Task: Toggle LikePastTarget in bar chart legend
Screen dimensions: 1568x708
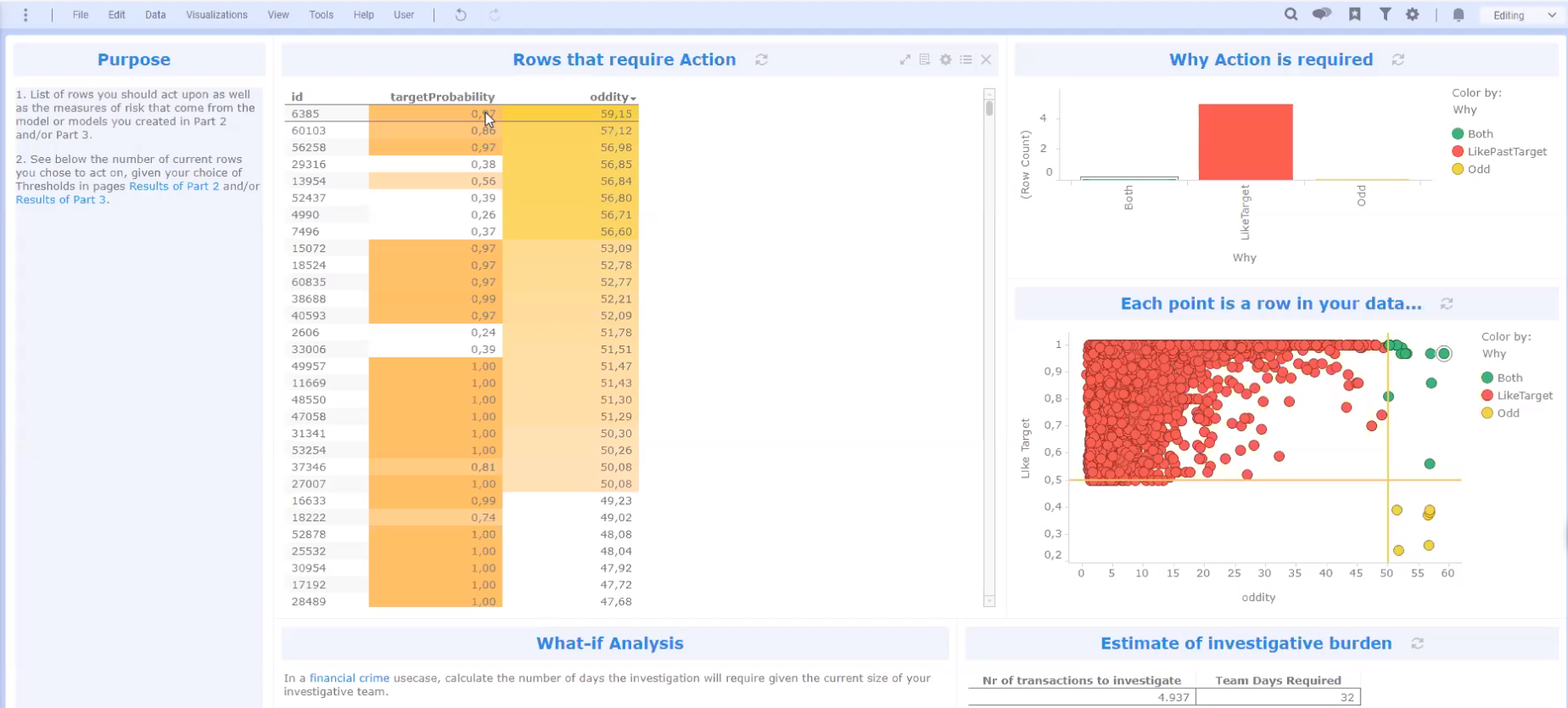Action: point(1507,151)
